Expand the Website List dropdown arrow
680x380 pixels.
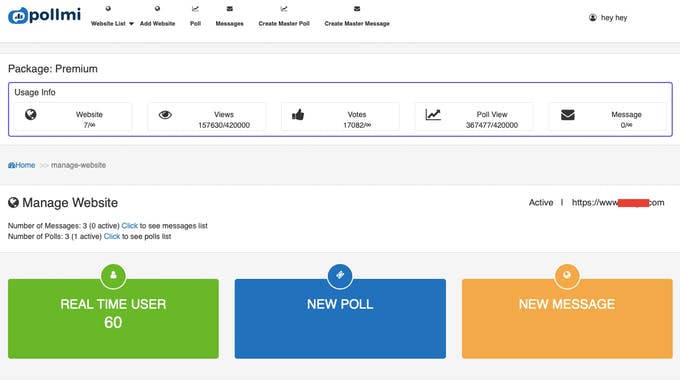pyautogui.click(x=131, y=24)
